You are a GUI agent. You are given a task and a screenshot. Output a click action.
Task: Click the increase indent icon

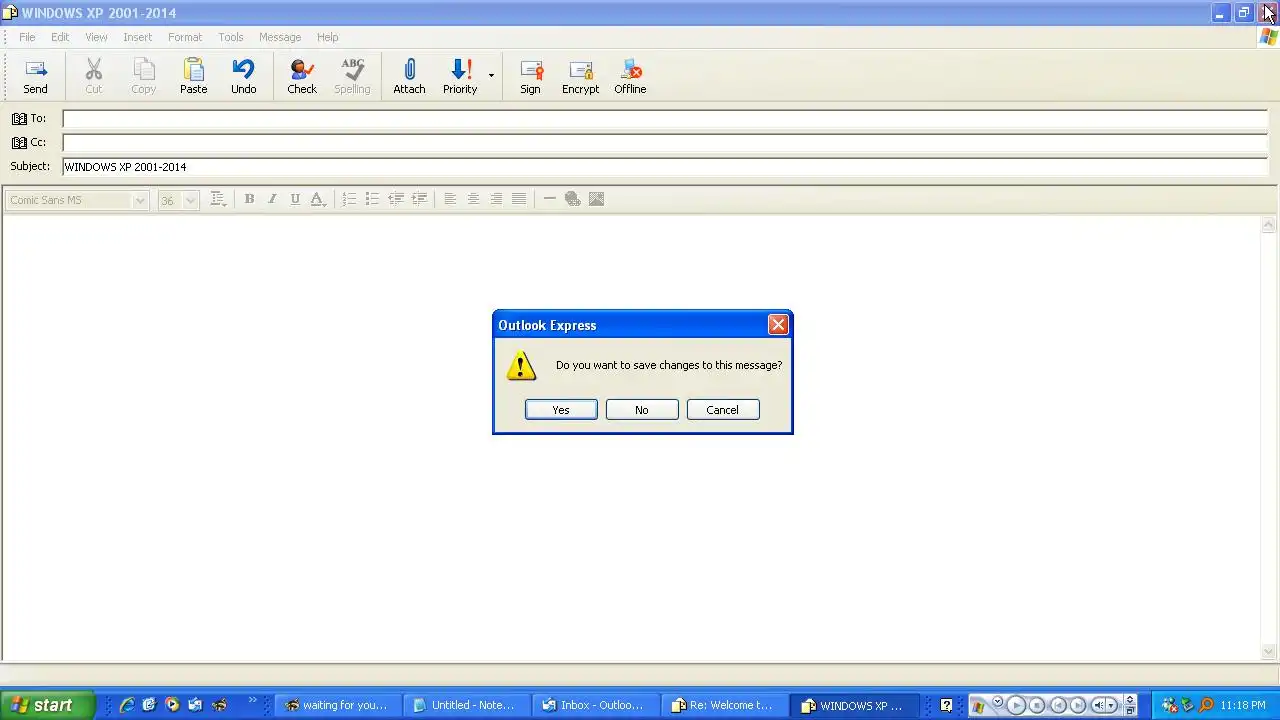[x=419, y=199]
